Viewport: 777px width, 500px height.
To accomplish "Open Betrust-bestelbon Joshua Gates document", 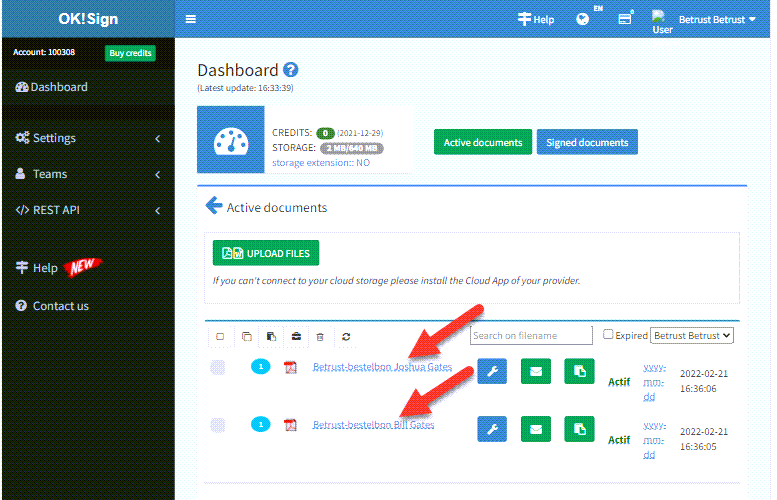I will point(382,367).
